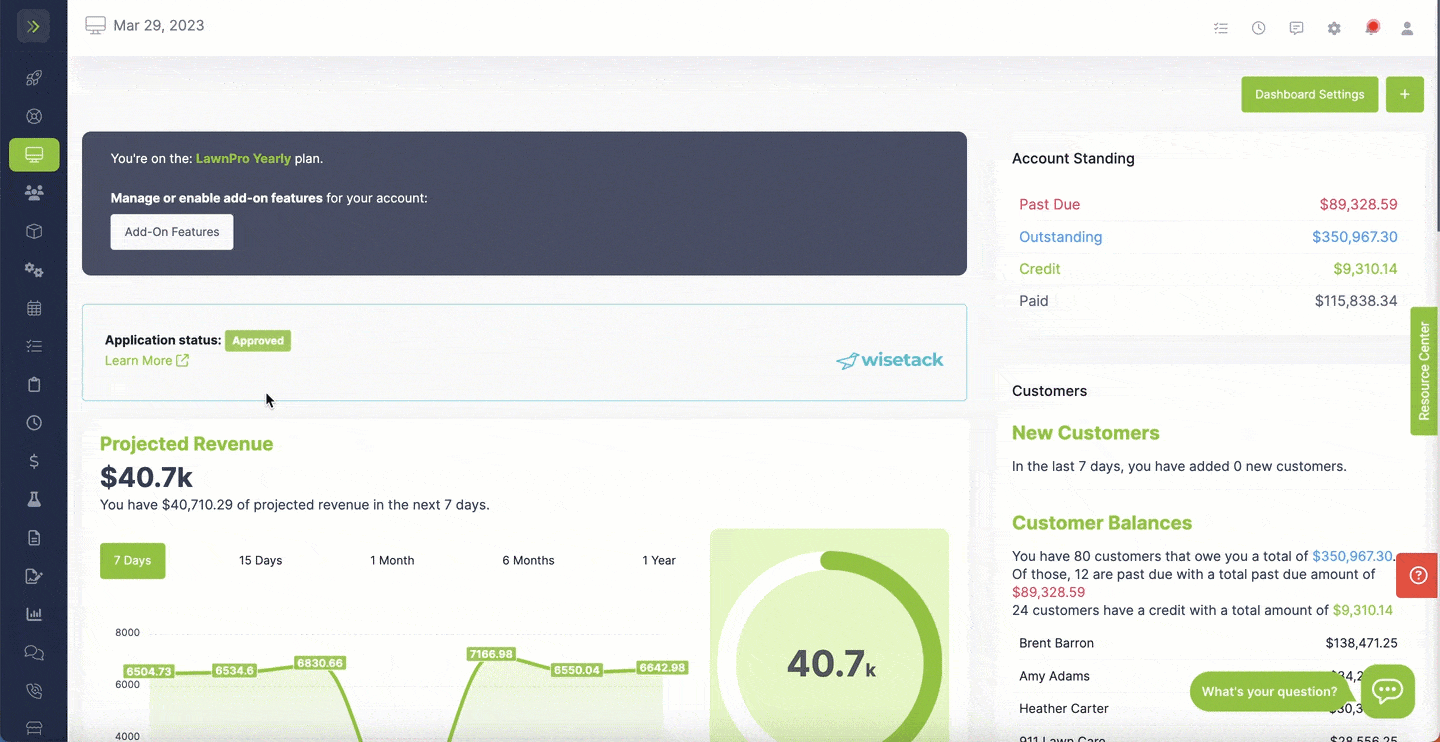Open the flask icon in sidebar
The width and height of the screenshot is (1440, 742).
pos(34,499)
